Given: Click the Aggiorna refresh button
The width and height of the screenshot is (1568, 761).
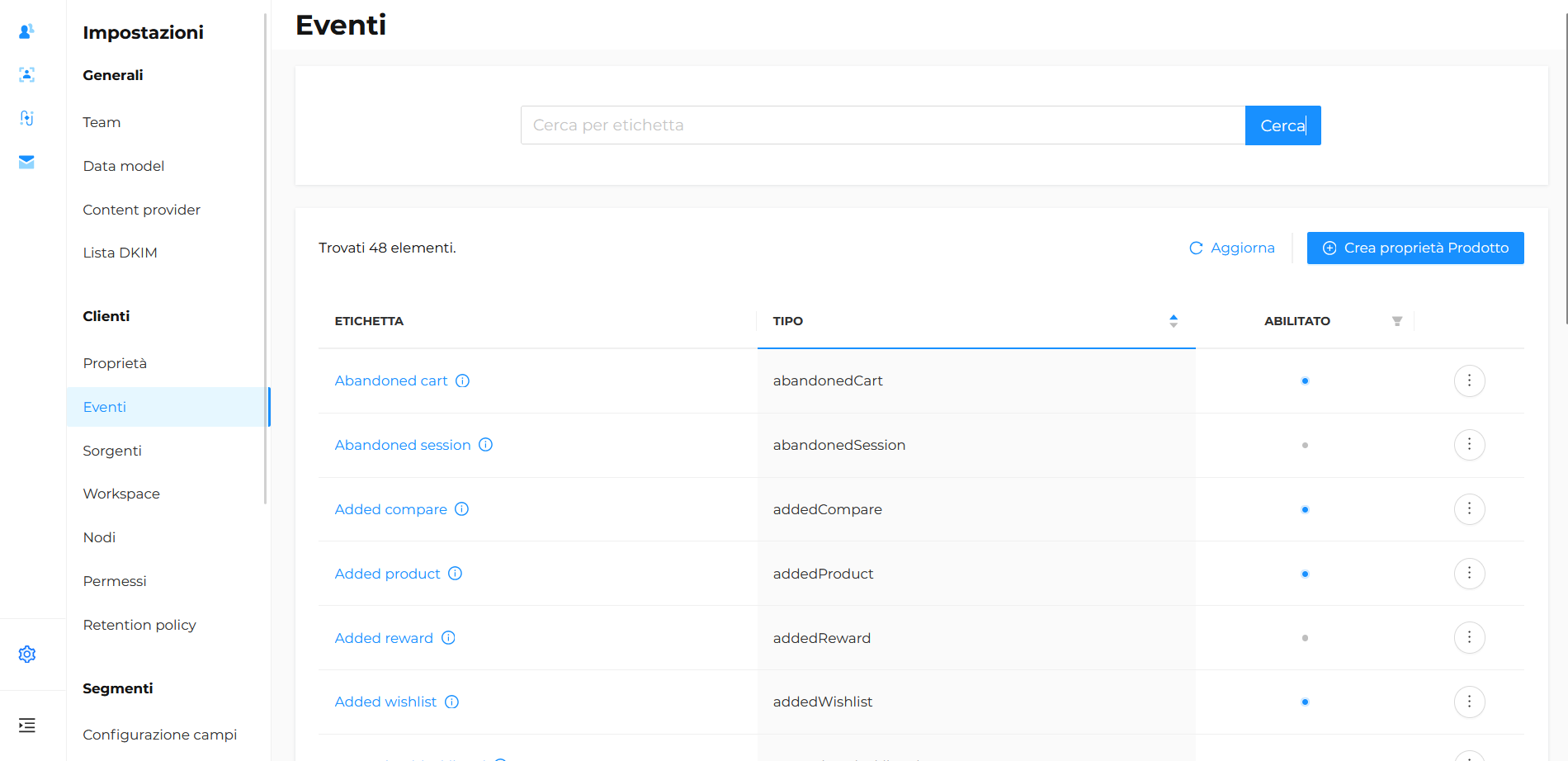Looking at the screenshot, I should tap(1231, 248).
